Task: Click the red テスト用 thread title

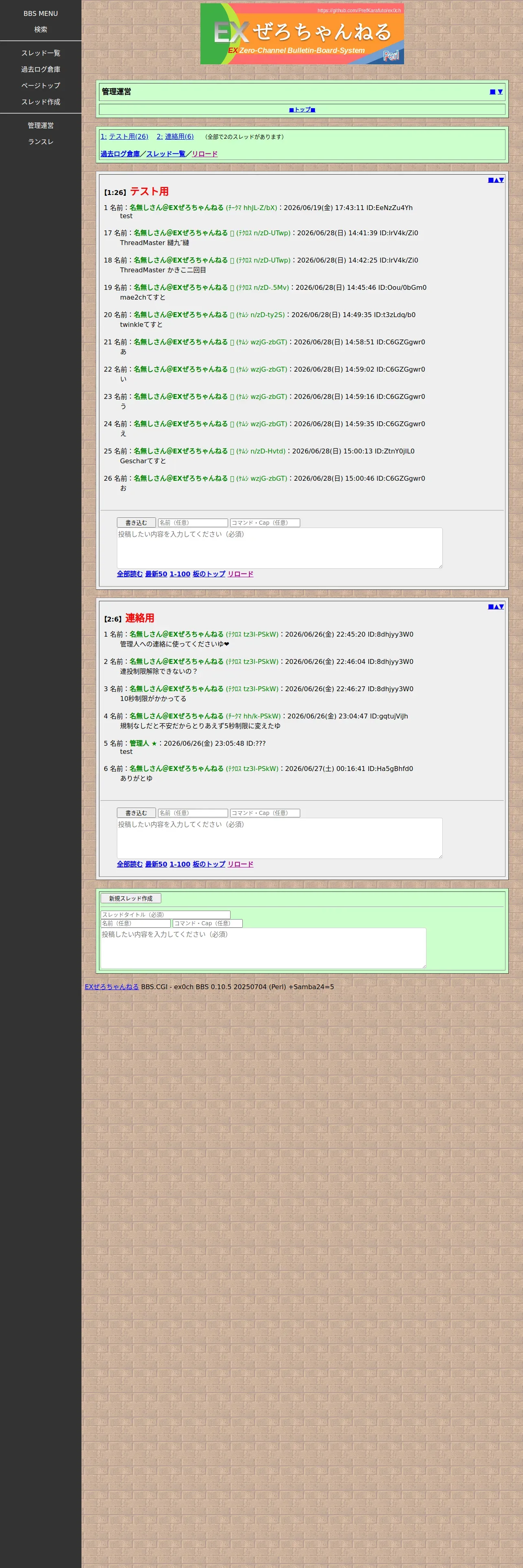Action: point(149,191)
